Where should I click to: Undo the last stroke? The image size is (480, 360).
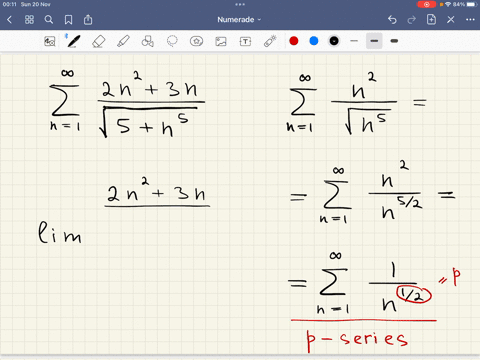[x=392, y=20]
